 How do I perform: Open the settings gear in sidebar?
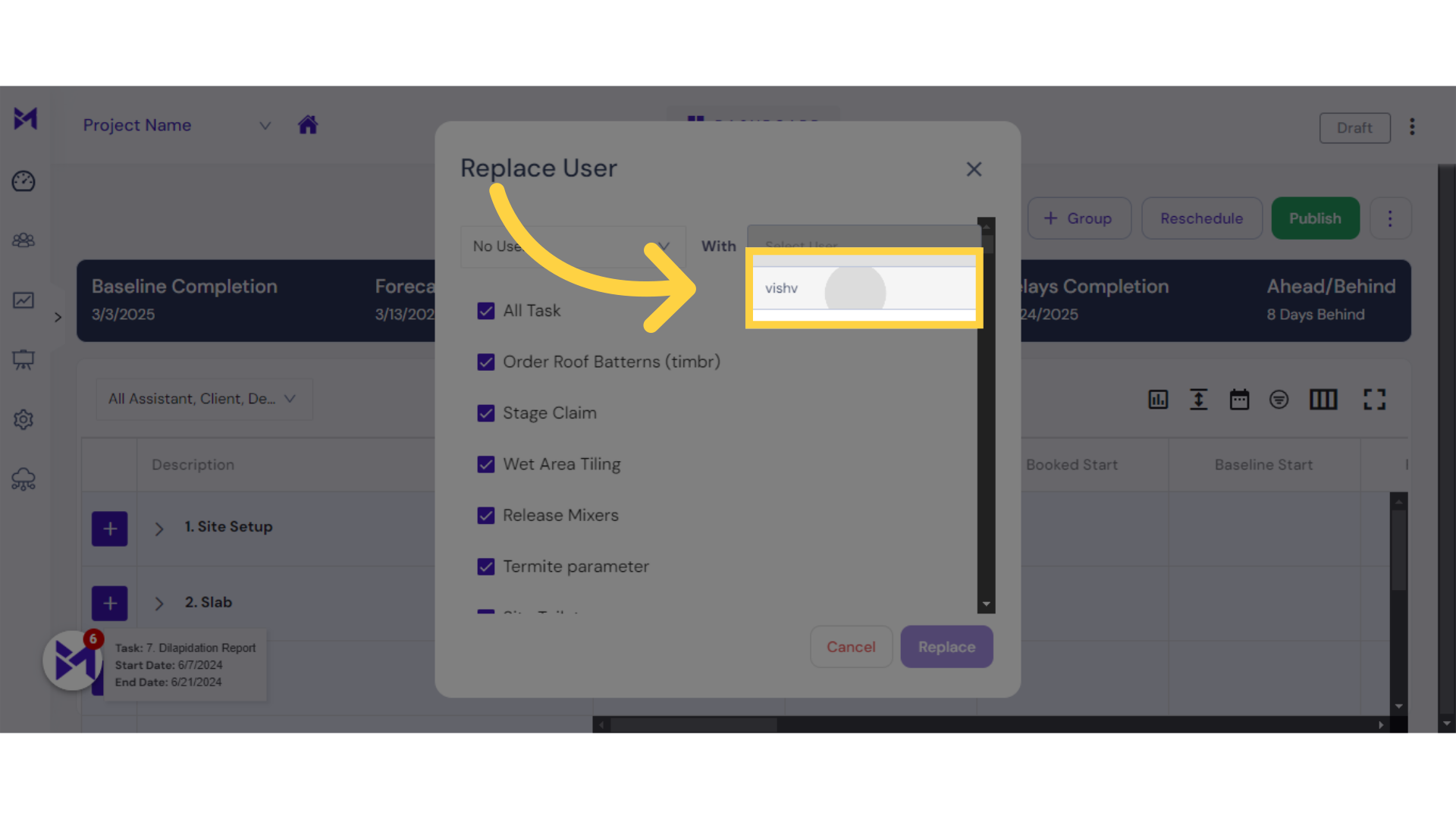tap(24, 419)
